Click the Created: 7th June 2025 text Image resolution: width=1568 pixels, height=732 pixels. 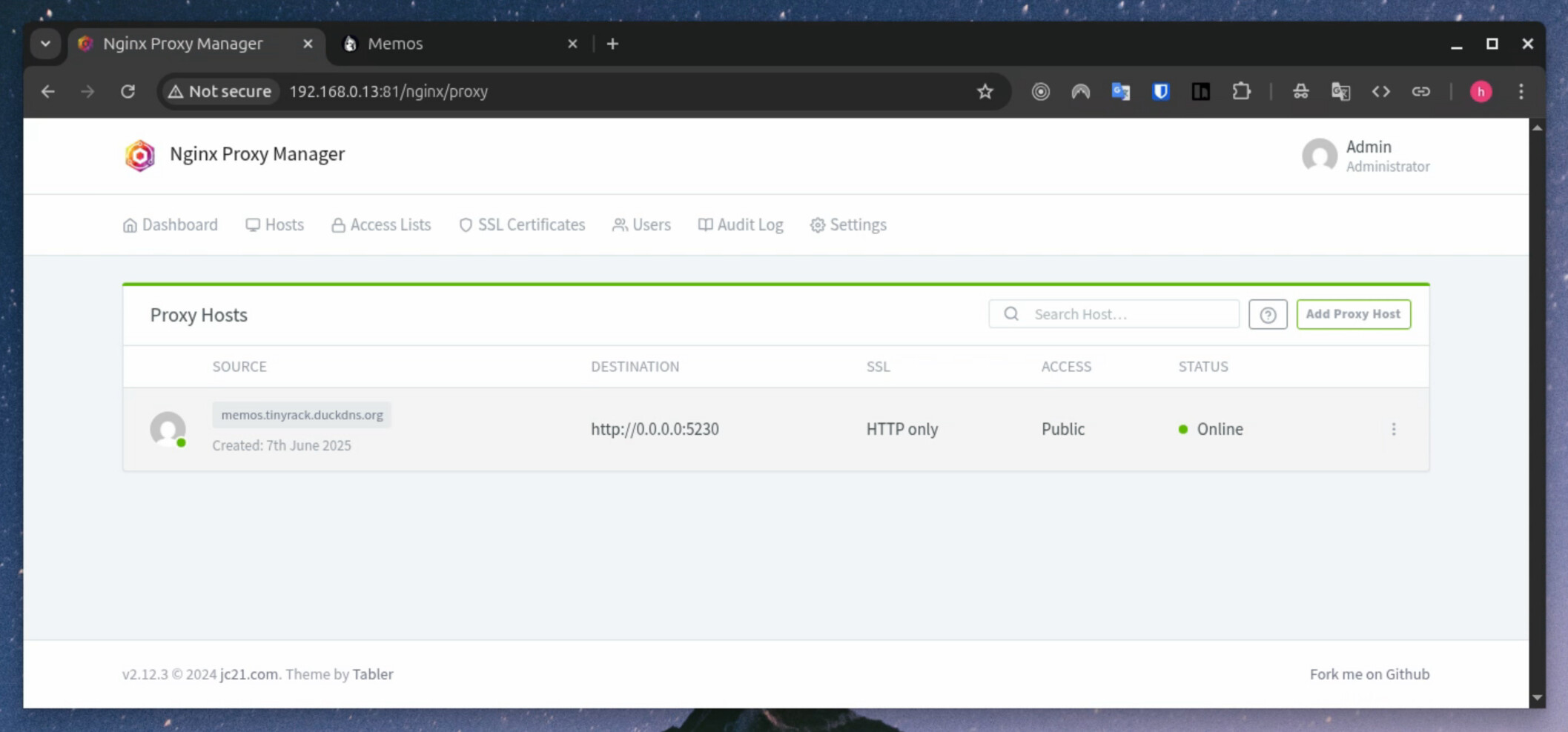tap(282, 445)
